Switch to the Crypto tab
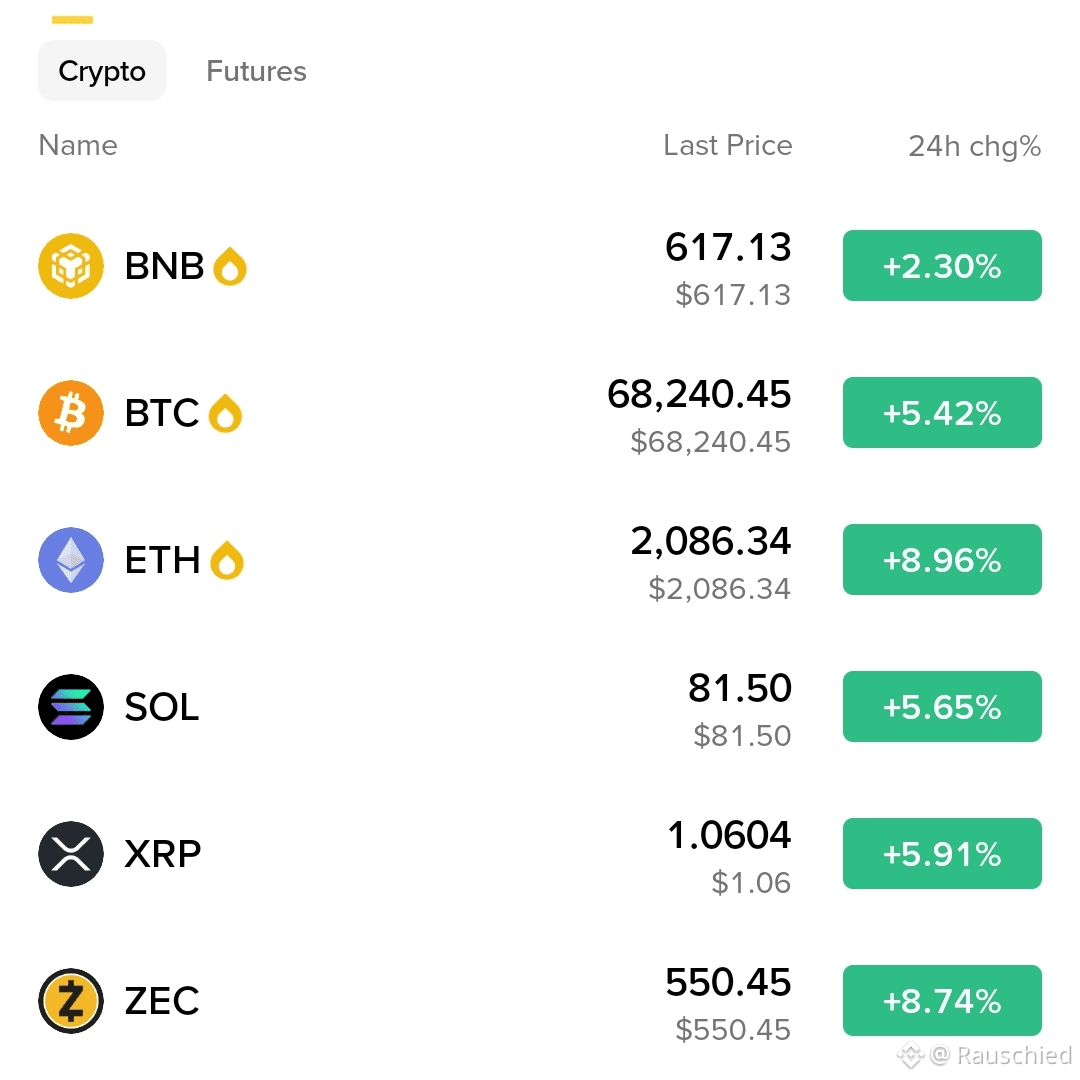Screen dimensions: 1080x1080 pos(102,71)
